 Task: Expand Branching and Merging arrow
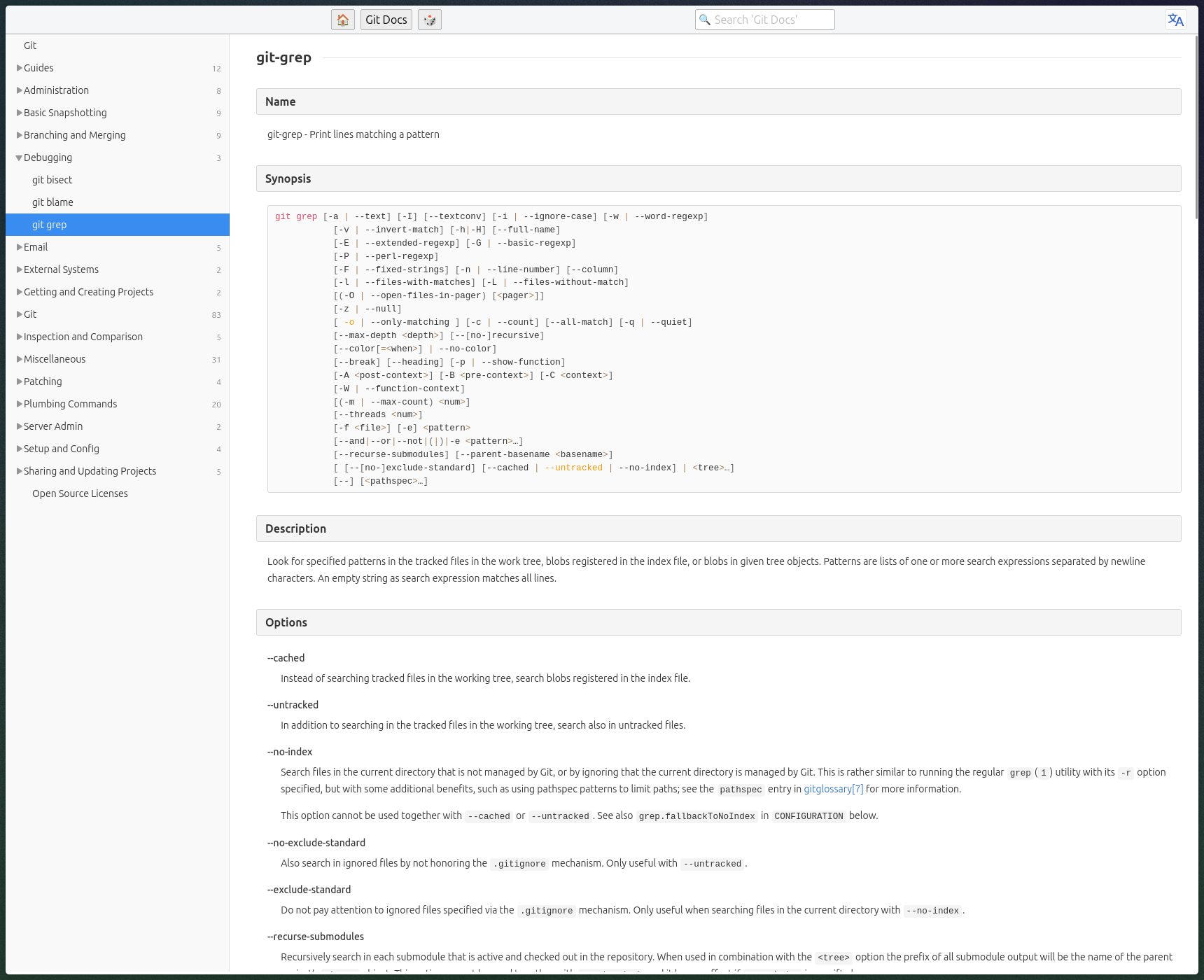20,135
